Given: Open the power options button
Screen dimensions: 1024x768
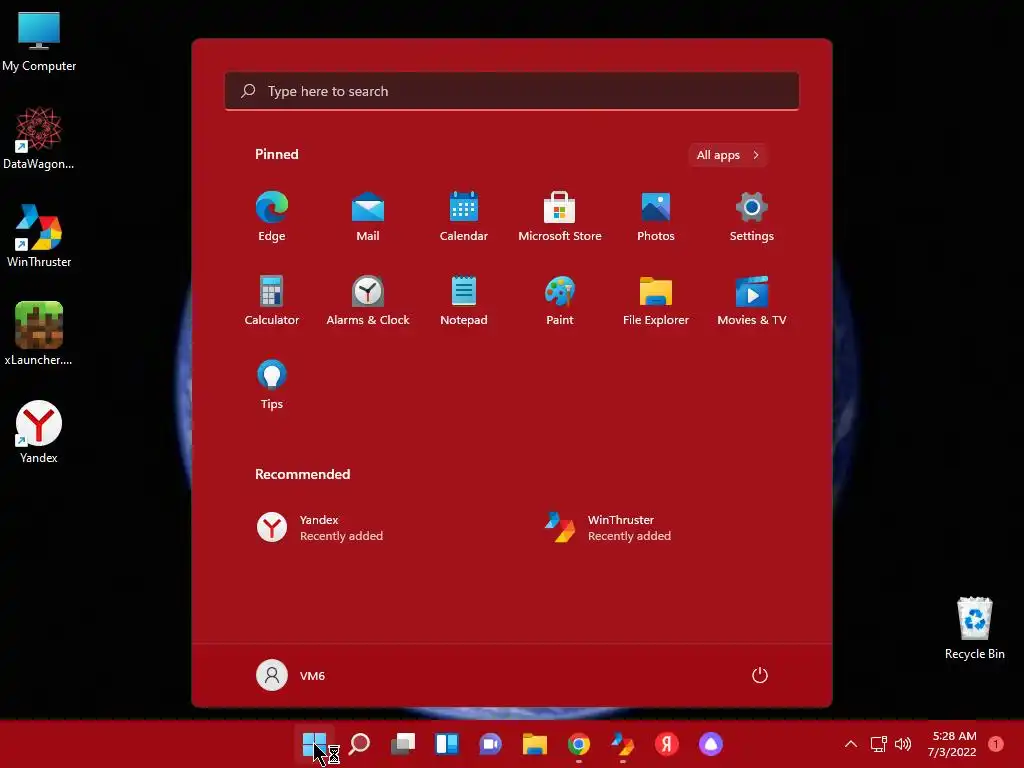Looking at the screenshot, I should coord(760,675).
